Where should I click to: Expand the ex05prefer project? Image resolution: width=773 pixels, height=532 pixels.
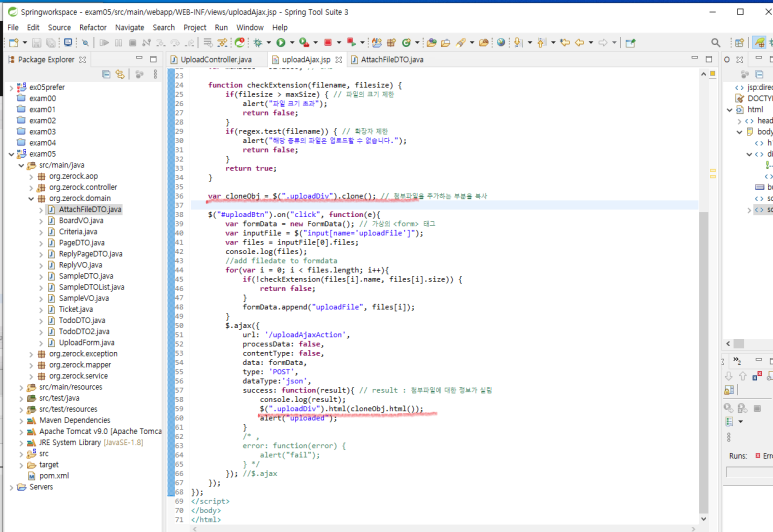11,88
